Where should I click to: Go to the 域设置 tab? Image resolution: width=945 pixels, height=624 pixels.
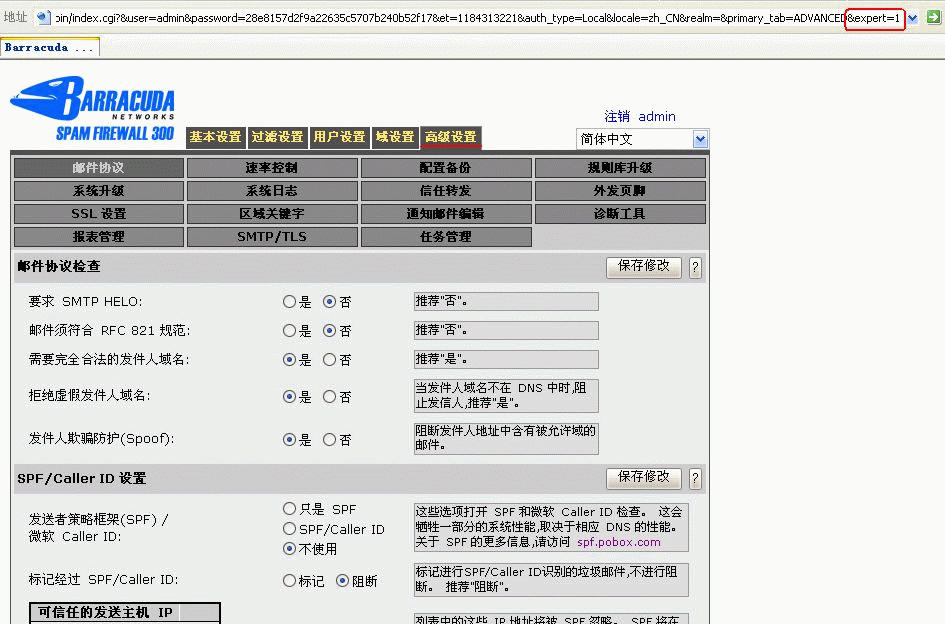point(394,137)
